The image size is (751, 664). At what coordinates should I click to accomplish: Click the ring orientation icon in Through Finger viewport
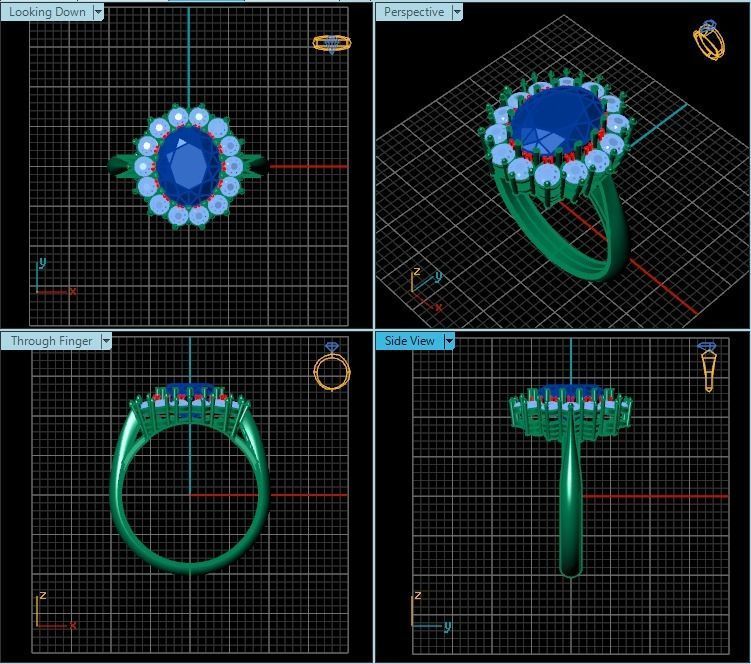pos(331,366)
